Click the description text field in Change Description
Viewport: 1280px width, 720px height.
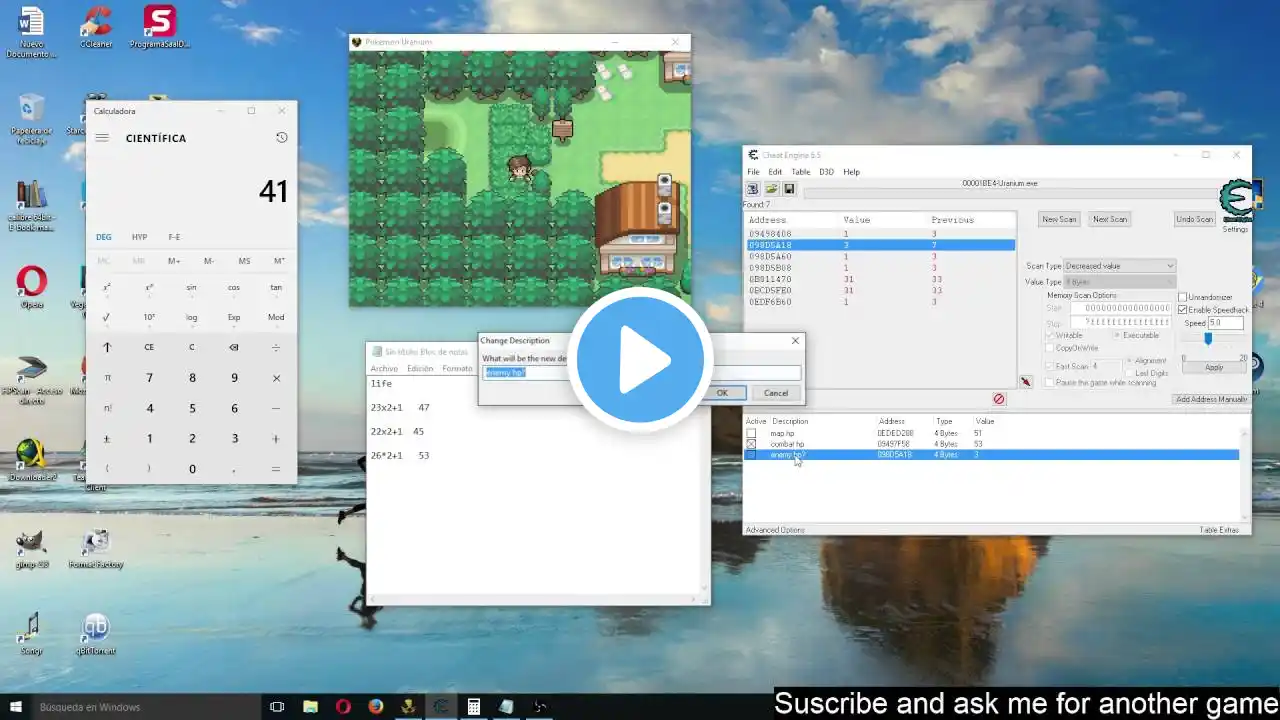(641, 373)
